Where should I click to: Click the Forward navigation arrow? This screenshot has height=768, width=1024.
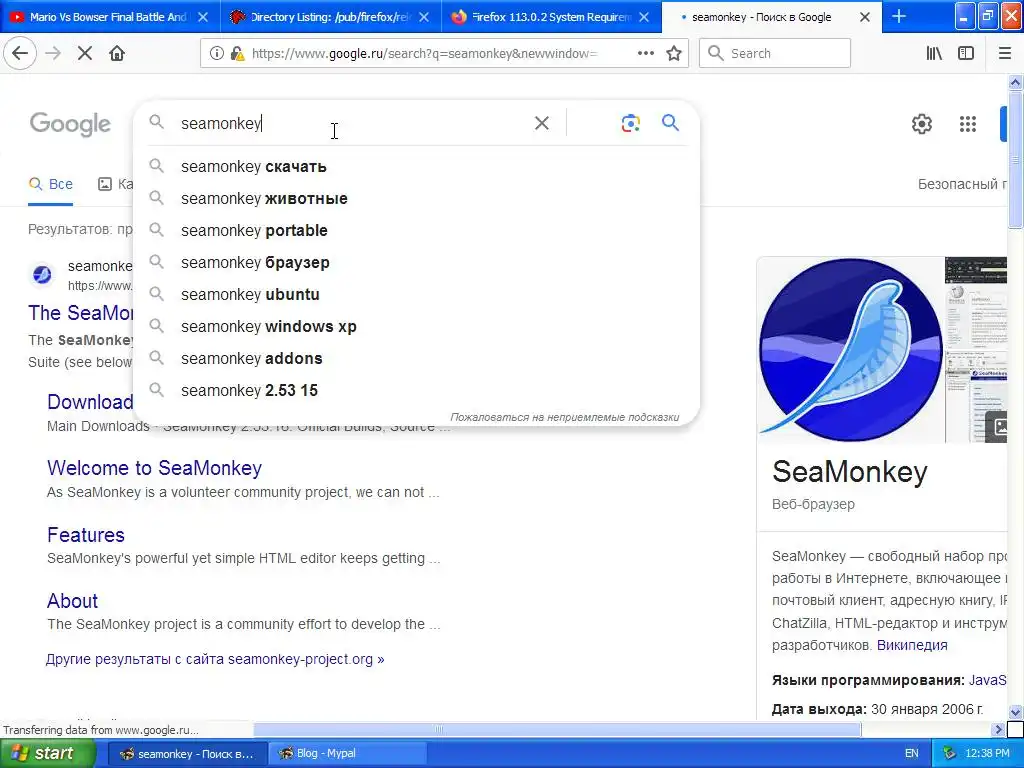click(x=53, y=53)
